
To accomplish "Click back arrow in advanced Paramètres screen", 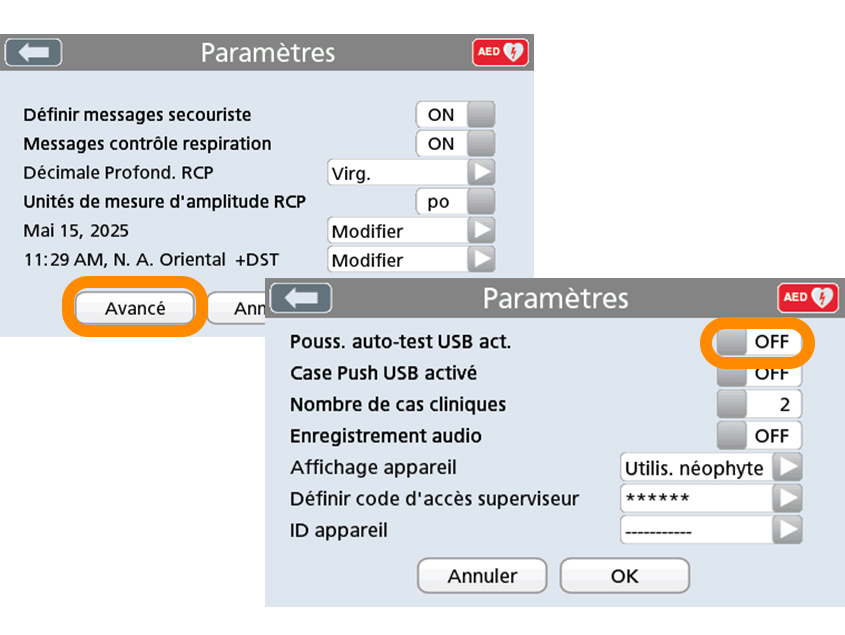I will coord(301,297).
